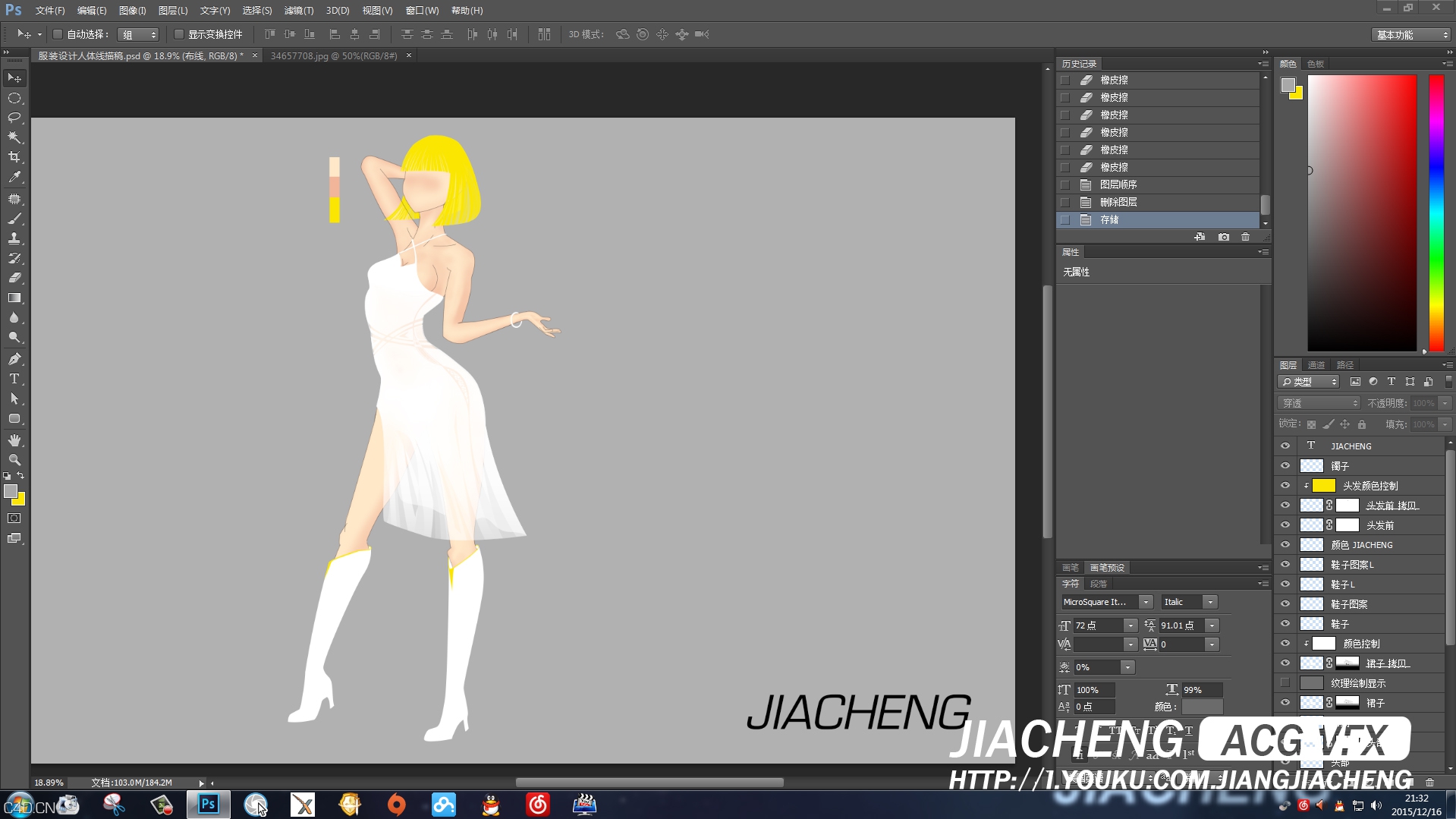Select the 图层顺序 history state
The height and width of the screenshot is (819, 1456).
[1118, 184]
